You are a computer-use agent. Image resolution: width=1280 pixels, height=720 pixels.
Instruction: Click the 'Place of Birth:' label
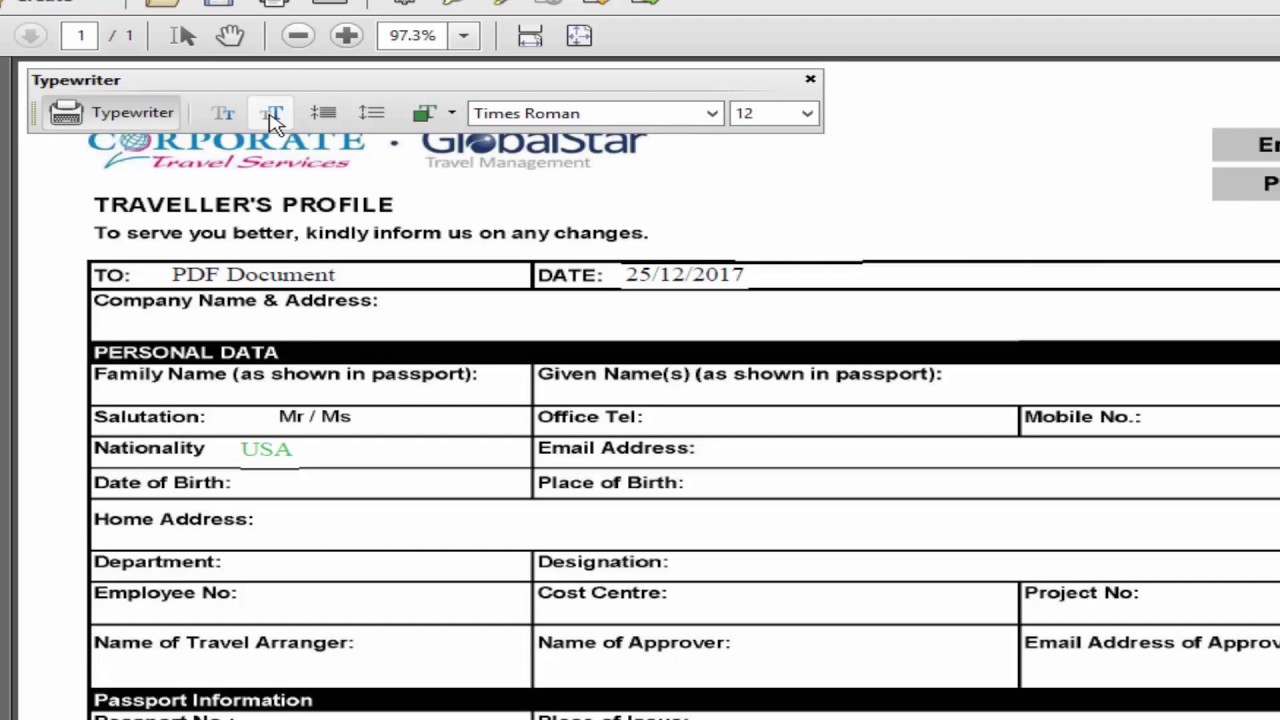(610, 483)
